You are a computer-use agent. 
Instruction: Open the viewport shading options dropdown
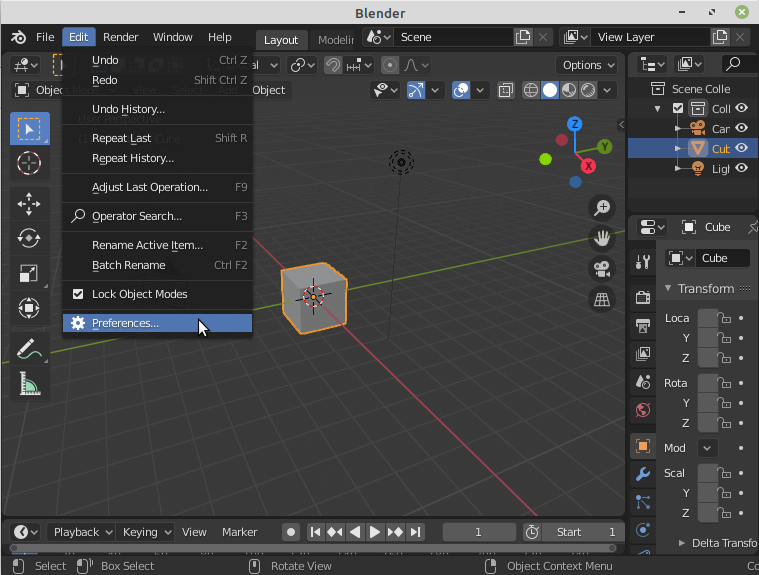pyautogui.click(x=607, y=90)
